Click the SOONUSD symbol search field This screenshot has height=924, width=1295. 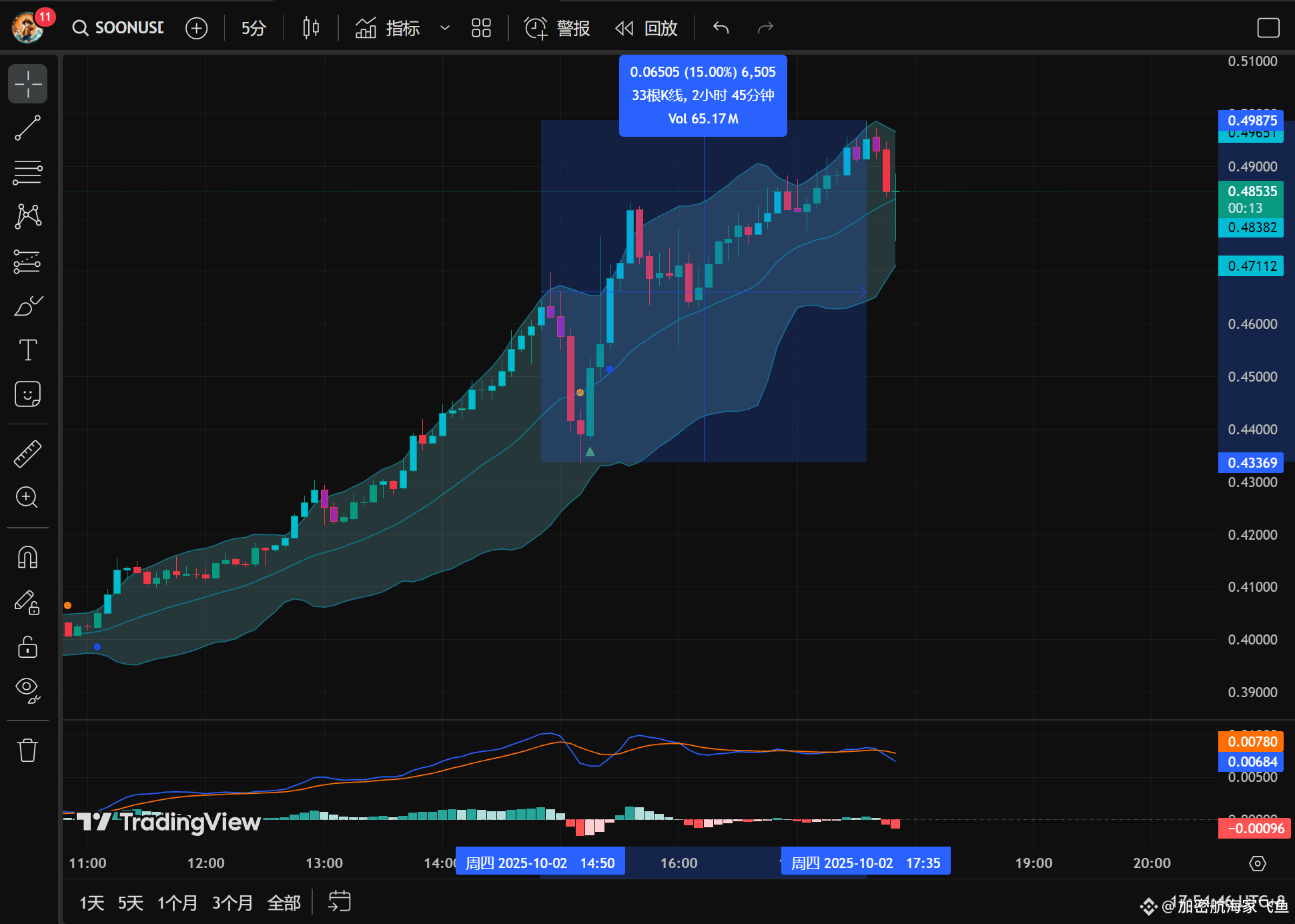[x=119, y=28]
